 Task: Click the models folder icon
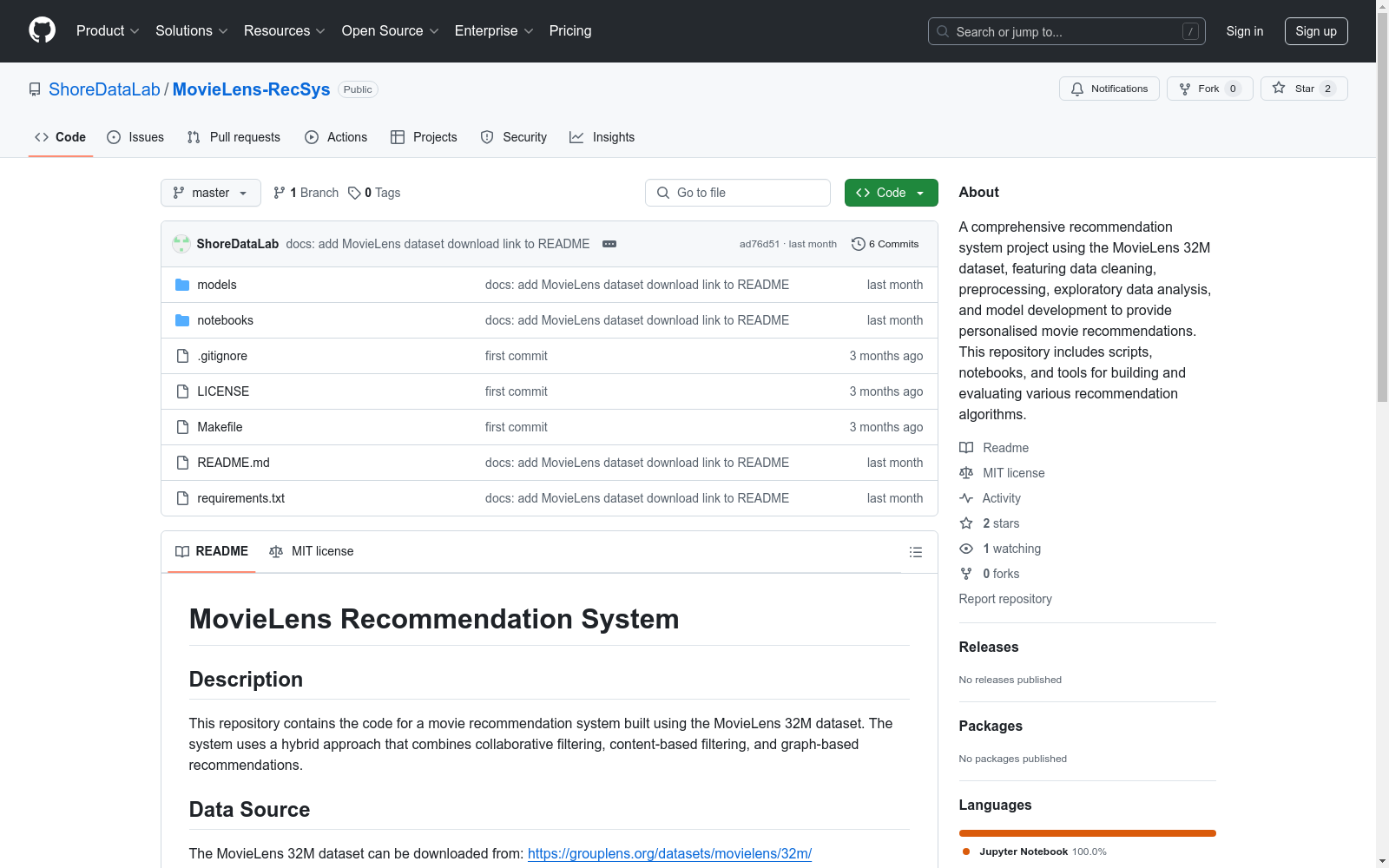(x=182, y=285)
